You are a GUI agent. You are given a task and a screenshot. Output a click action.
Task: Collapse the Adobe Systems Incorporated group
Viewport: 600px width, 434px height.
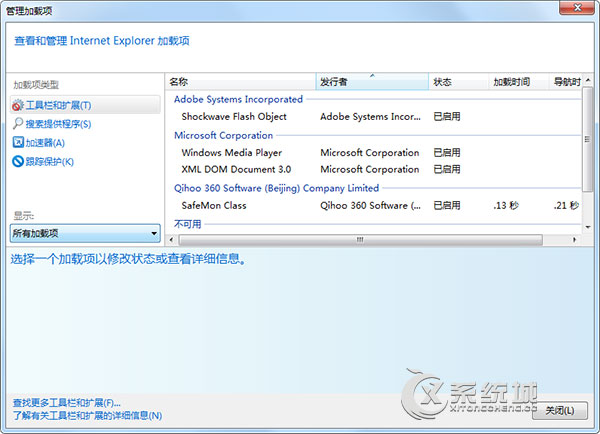click(238, 100)
